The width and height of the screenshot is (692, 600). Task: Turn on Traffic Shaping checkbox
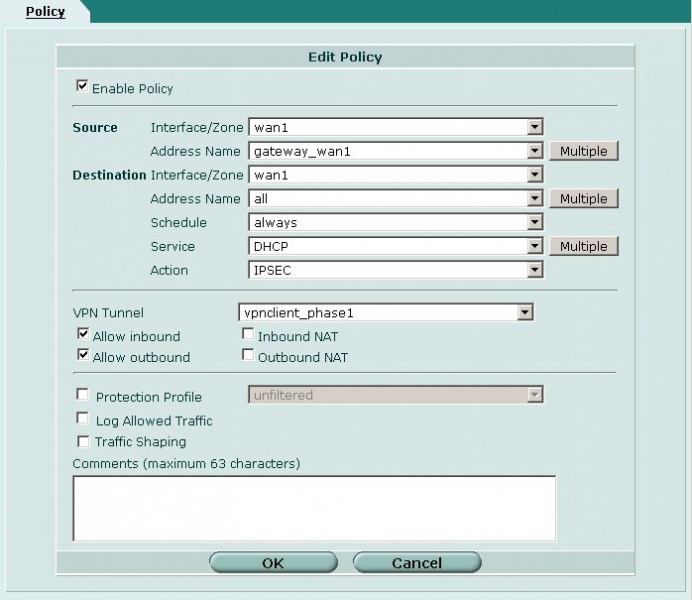tap(83, 441)
